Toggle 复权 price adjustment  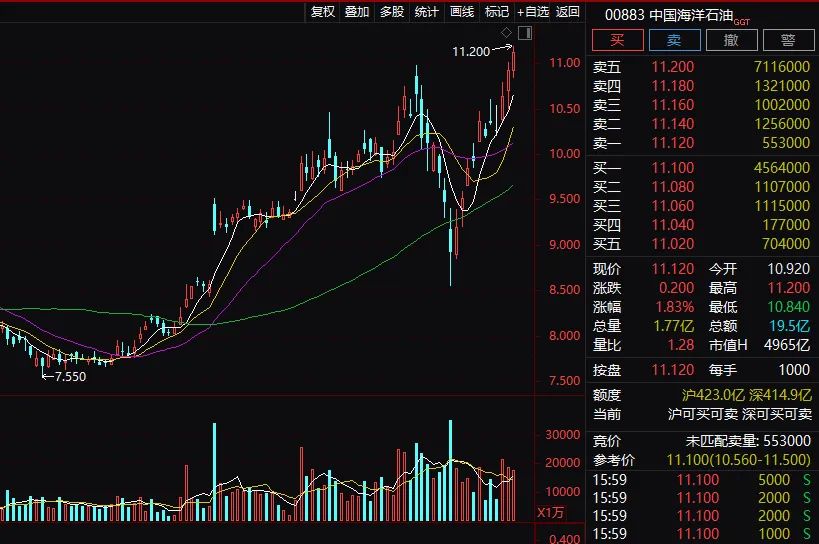pyautogui.click(x=323, y=12)
